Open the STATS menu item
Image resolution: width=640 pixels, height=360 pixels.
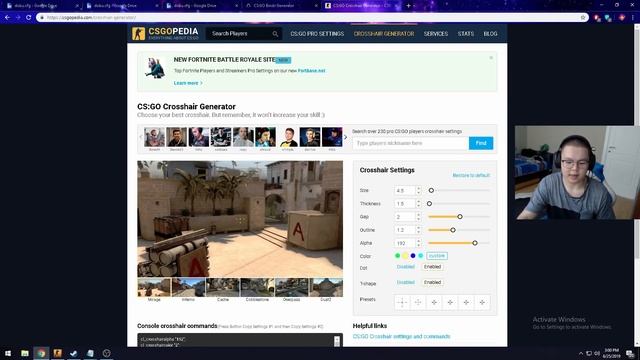coord(466,34)
